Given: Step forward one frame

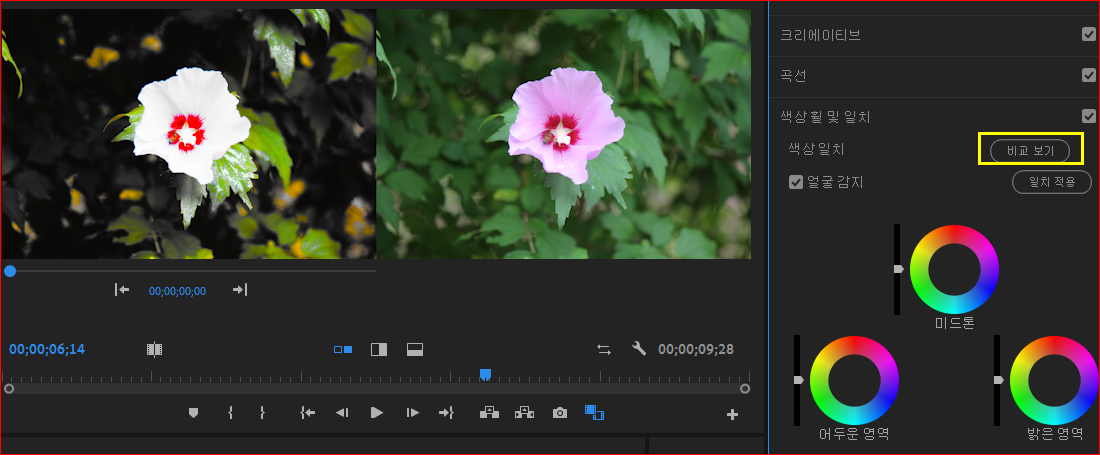Looking at the screenshot, I should [x=413, y=413].
